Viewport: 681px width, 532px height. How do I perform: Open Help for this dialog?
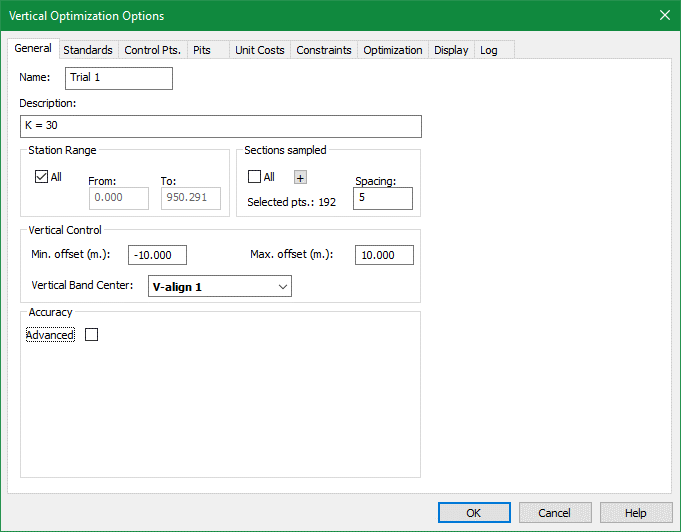pos(636,513)
